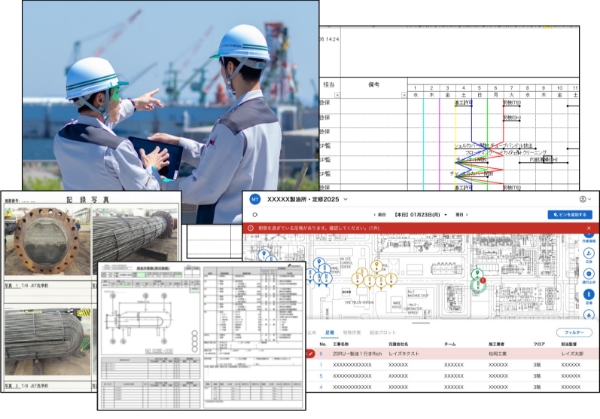Open row number 1 link in the scaffold table

[x=321, y=365]
